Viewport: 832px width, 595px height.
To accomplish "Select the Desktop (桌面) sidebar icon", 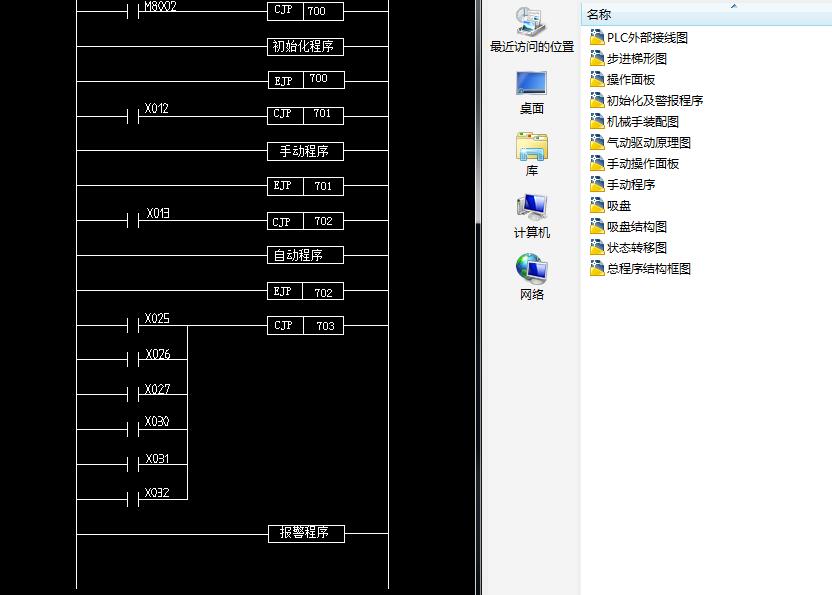I will [x=531, y=84].
